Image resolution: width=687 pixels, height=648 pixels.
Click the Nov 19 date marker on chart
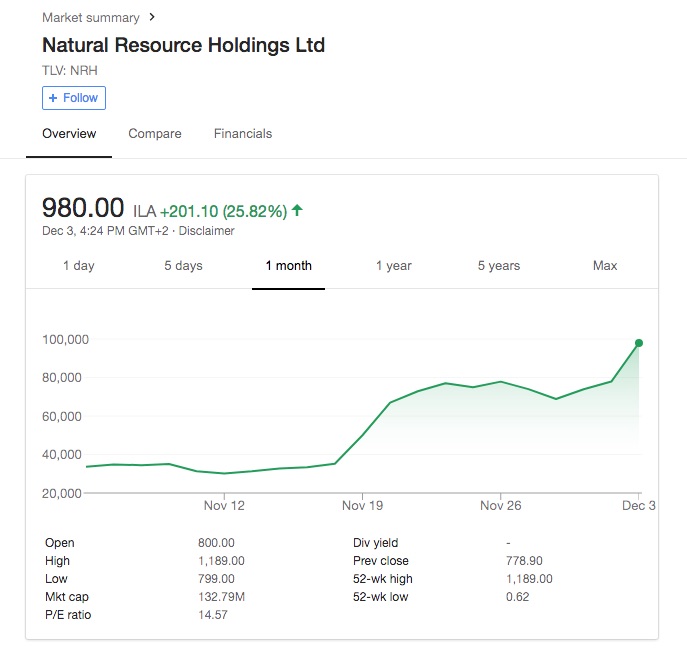coord(362,506)
